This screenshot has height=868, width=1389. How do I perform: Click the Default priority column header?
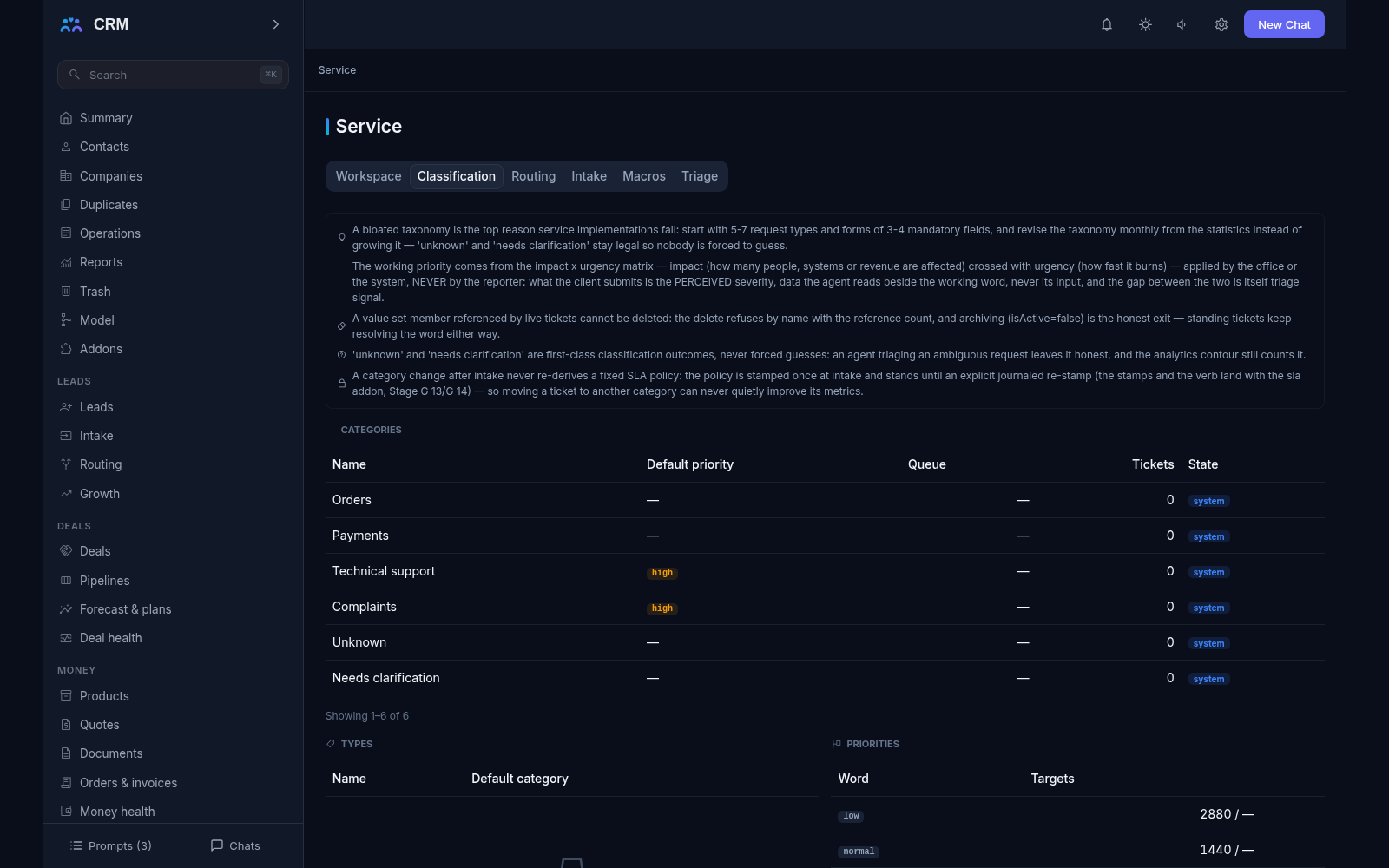tap(690, 464)
